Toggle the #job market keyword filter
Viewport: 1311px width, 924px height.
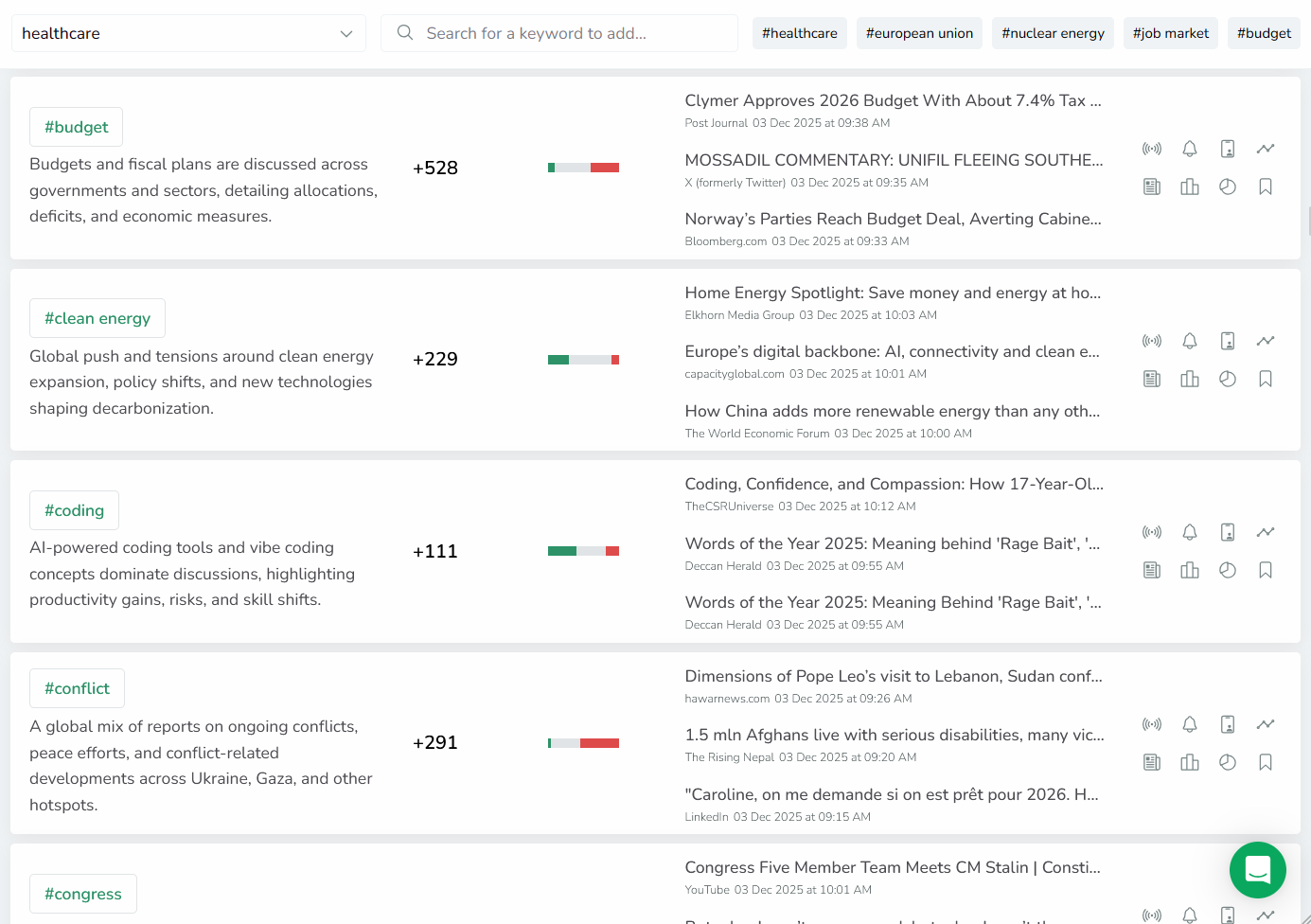pyautogui.click(x=1171, y=32)
